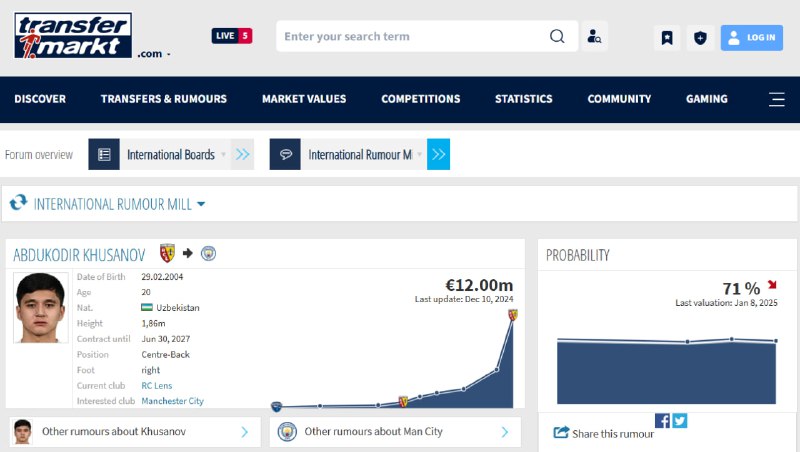Open the DISCOVER menu

pos(40,99)
